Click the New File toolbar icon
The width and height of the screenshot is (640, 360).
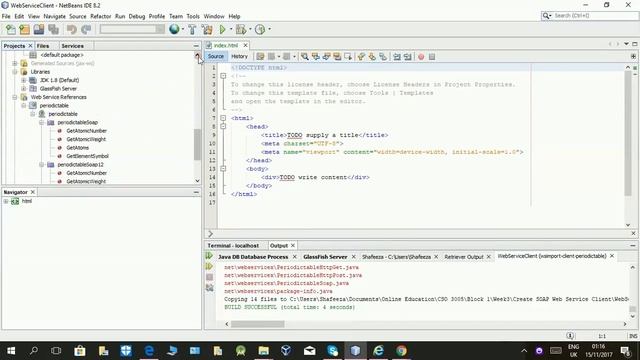click(11, 29)
